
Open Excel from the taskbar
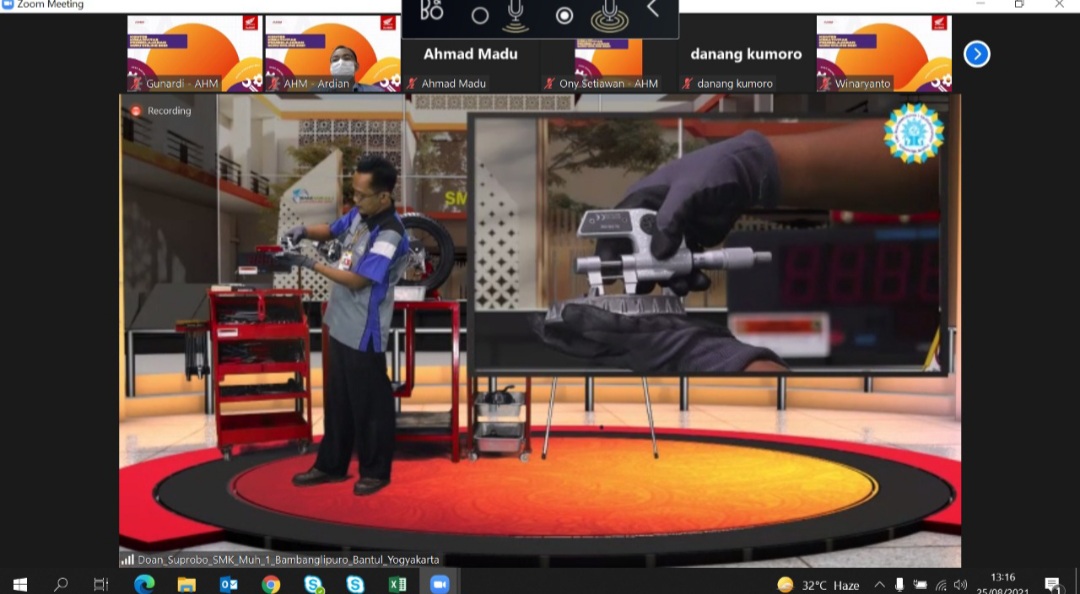pyautogui.click(x=397, y=584)
